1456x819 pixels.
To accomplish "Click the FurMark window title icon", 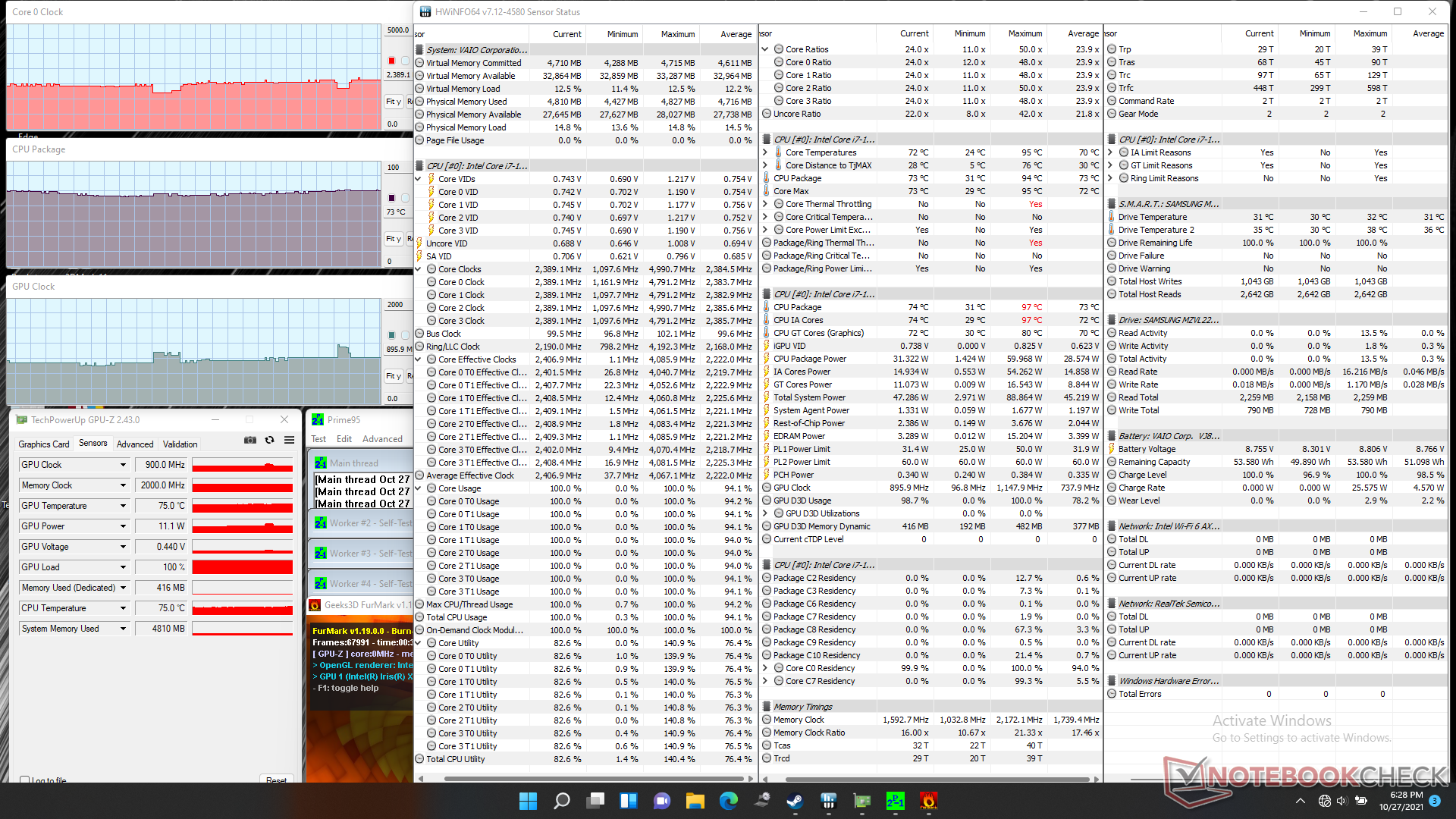I will [315, 605].
